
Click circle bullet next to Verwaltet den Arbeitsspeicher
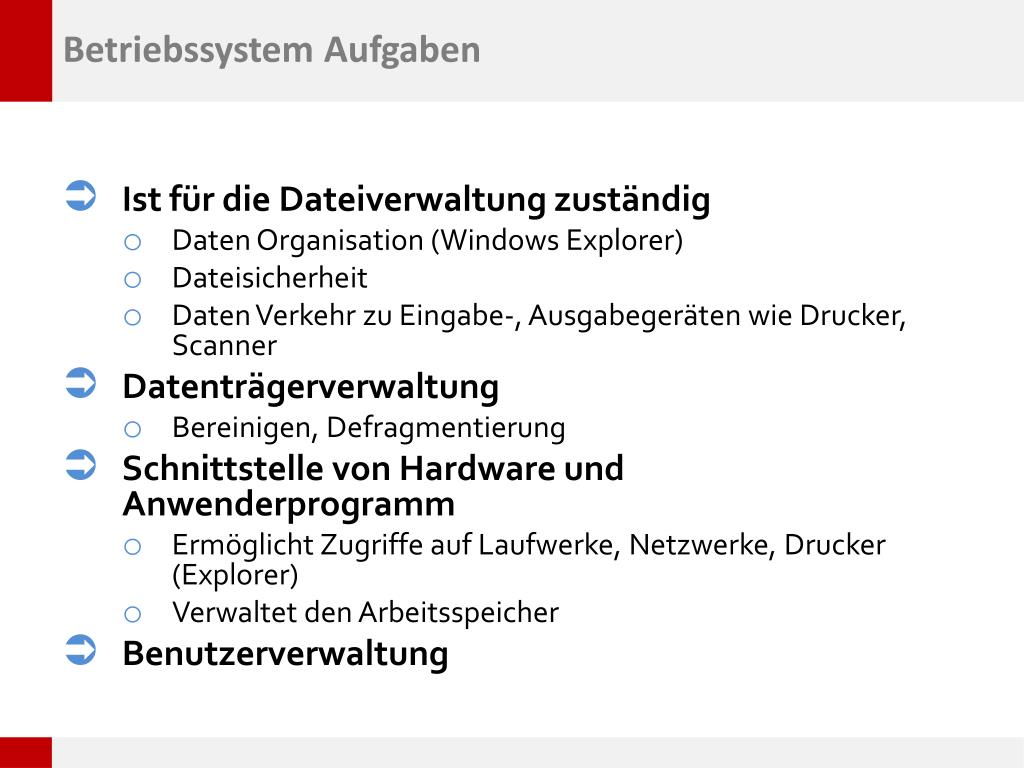(x=133, y=614)
